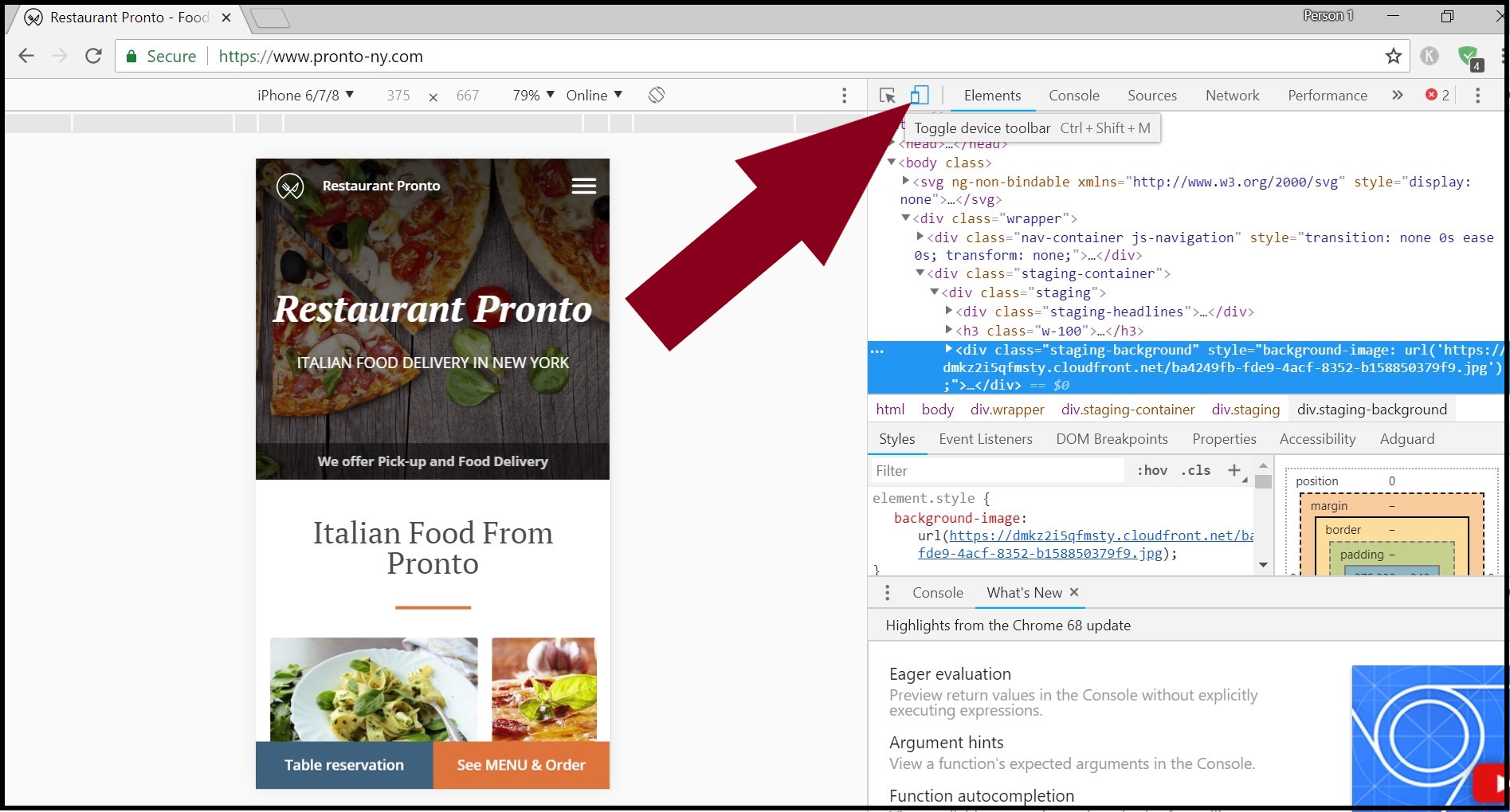Select the DOM Breakpoints tab
1510x812 pixels.
coord(1112,439)
